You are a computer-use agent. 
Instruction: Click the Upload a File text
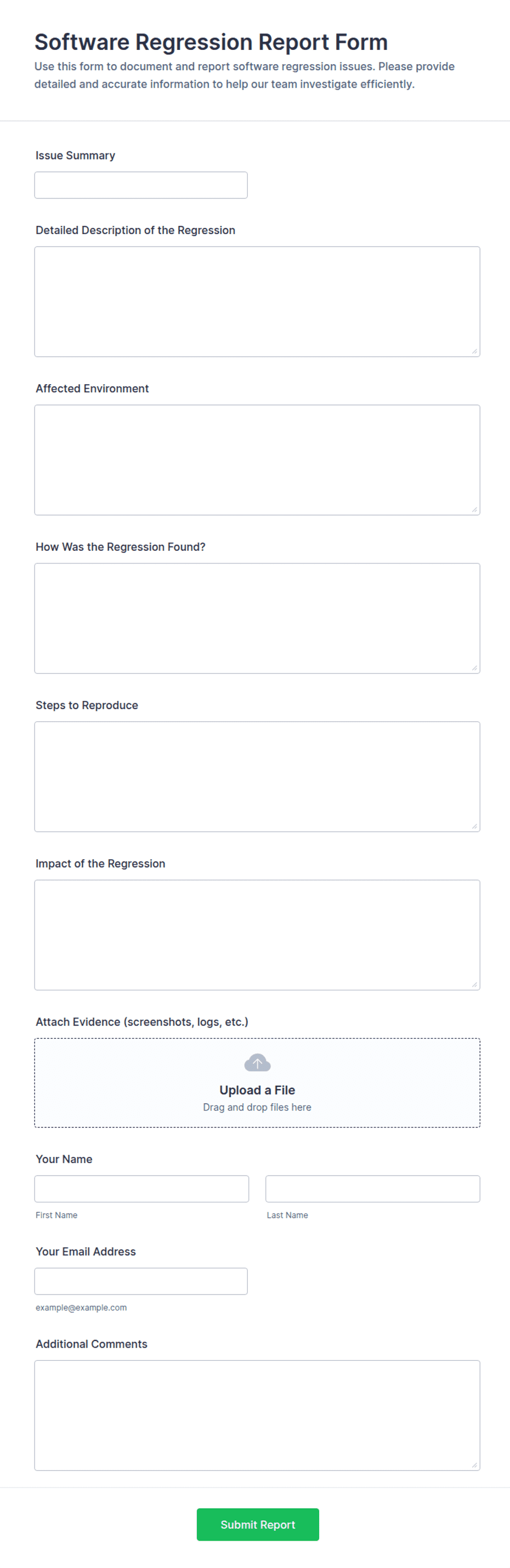point(257,1090)
